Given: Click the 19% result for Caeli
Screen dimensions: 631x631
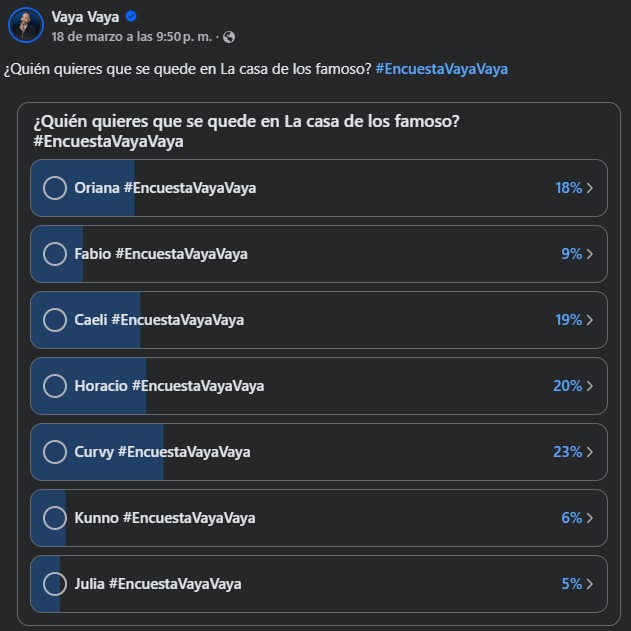Looking at the screenshot, I should pos(568,320).
